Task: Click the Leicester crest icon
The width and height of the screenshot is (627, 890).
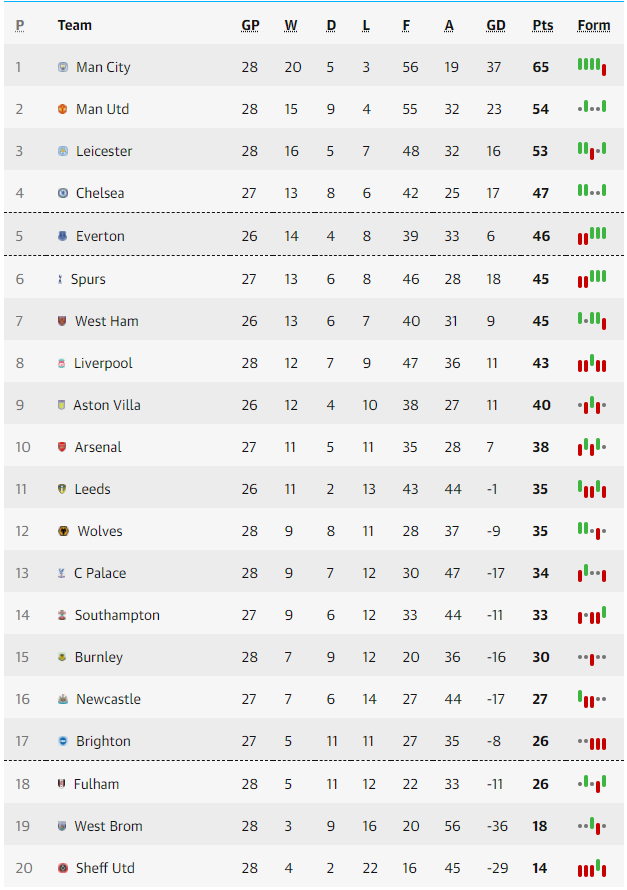Action: tap(63, 151)
